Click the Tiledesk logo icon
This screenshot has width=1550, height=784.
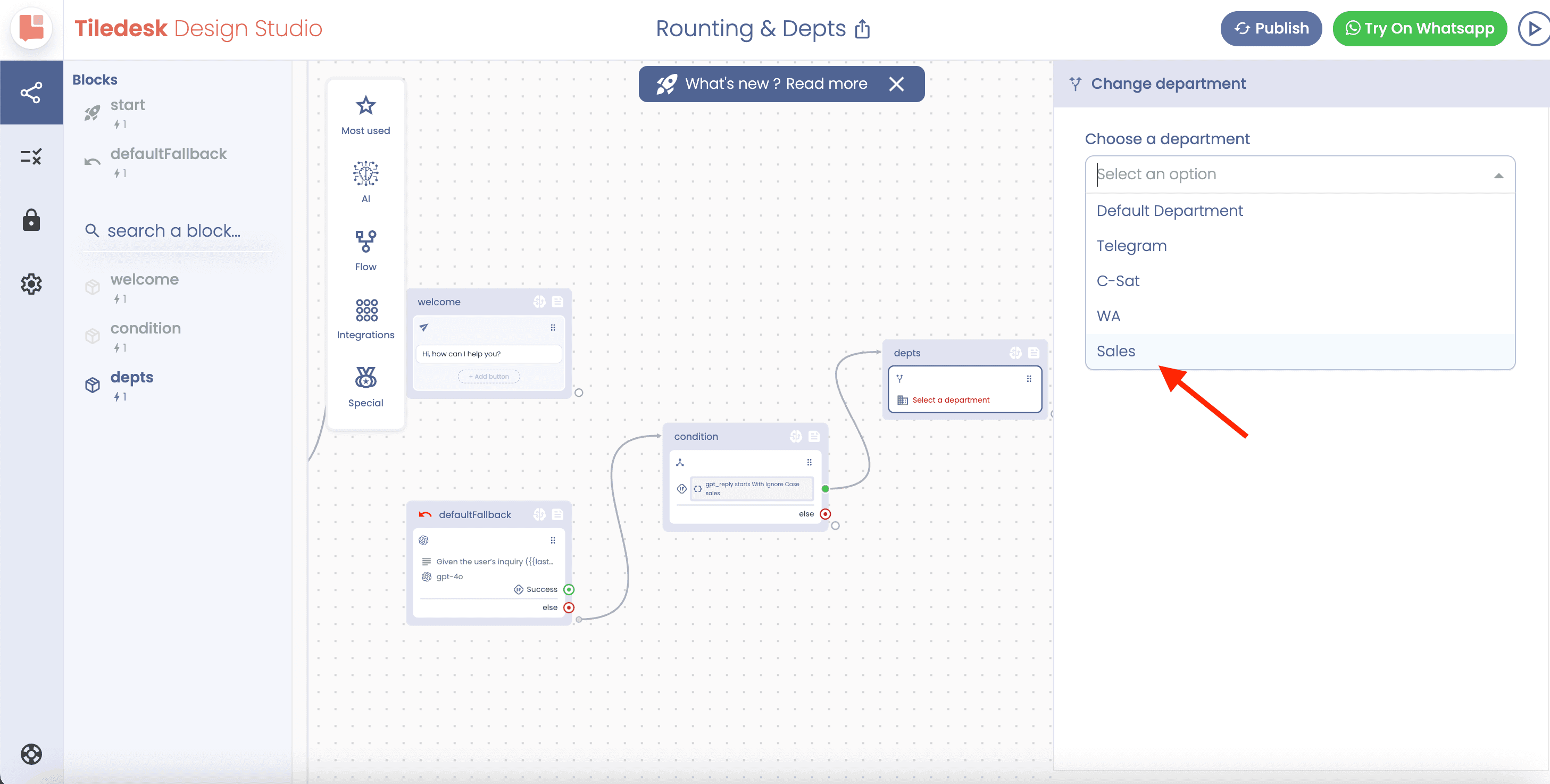tap(31, 28)
